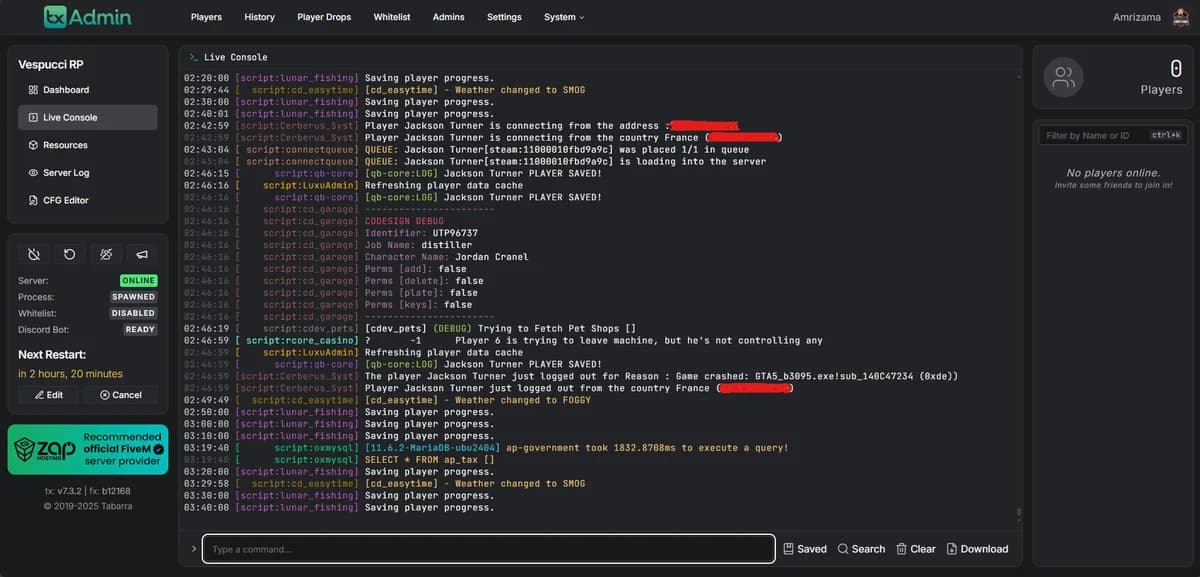Select the Stop Server icon

click(x=33, y=254)
